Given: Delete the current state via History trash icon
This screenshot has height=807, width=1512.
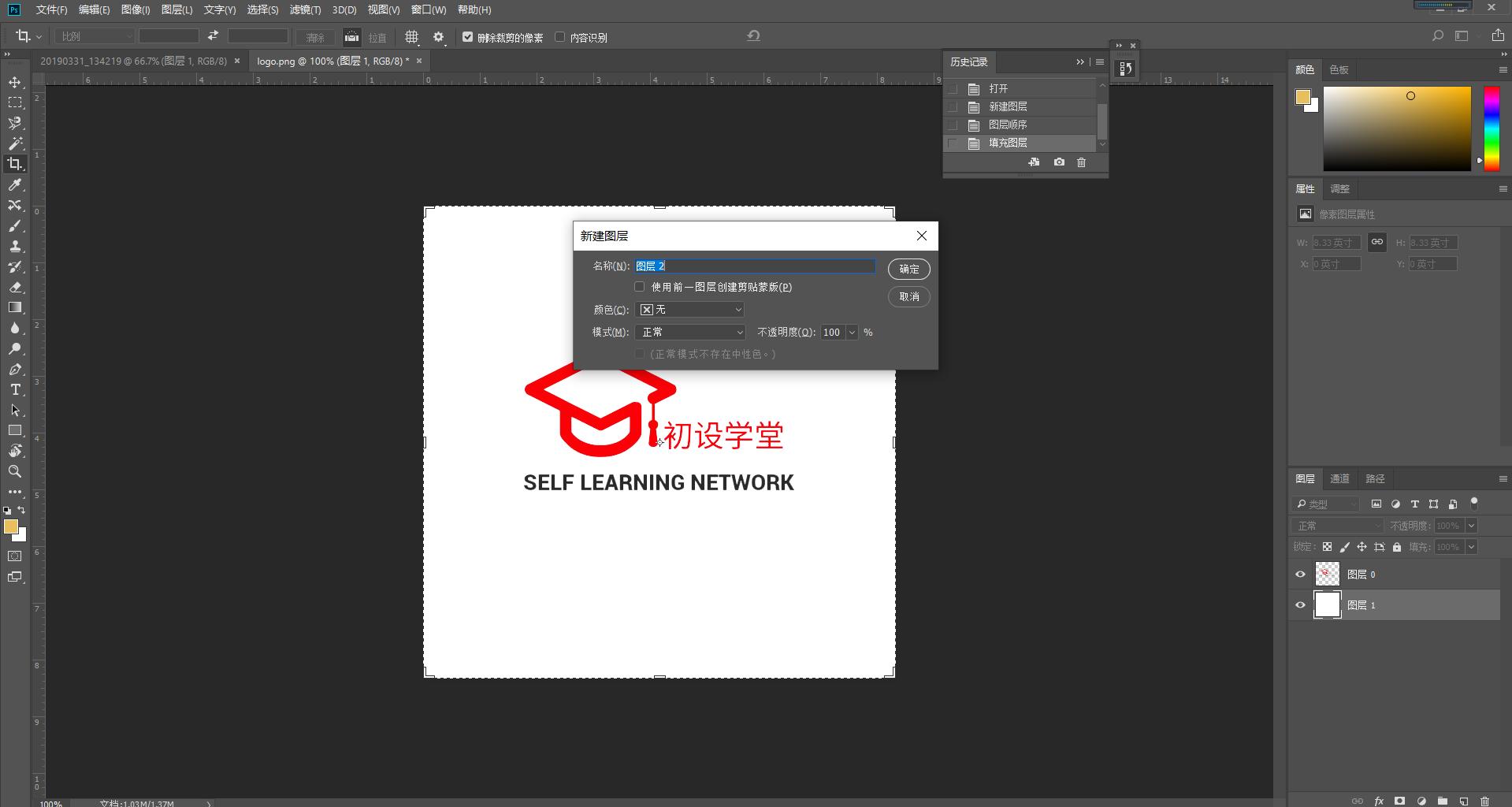Looking at the screenshot, I should pos(1082,162).
